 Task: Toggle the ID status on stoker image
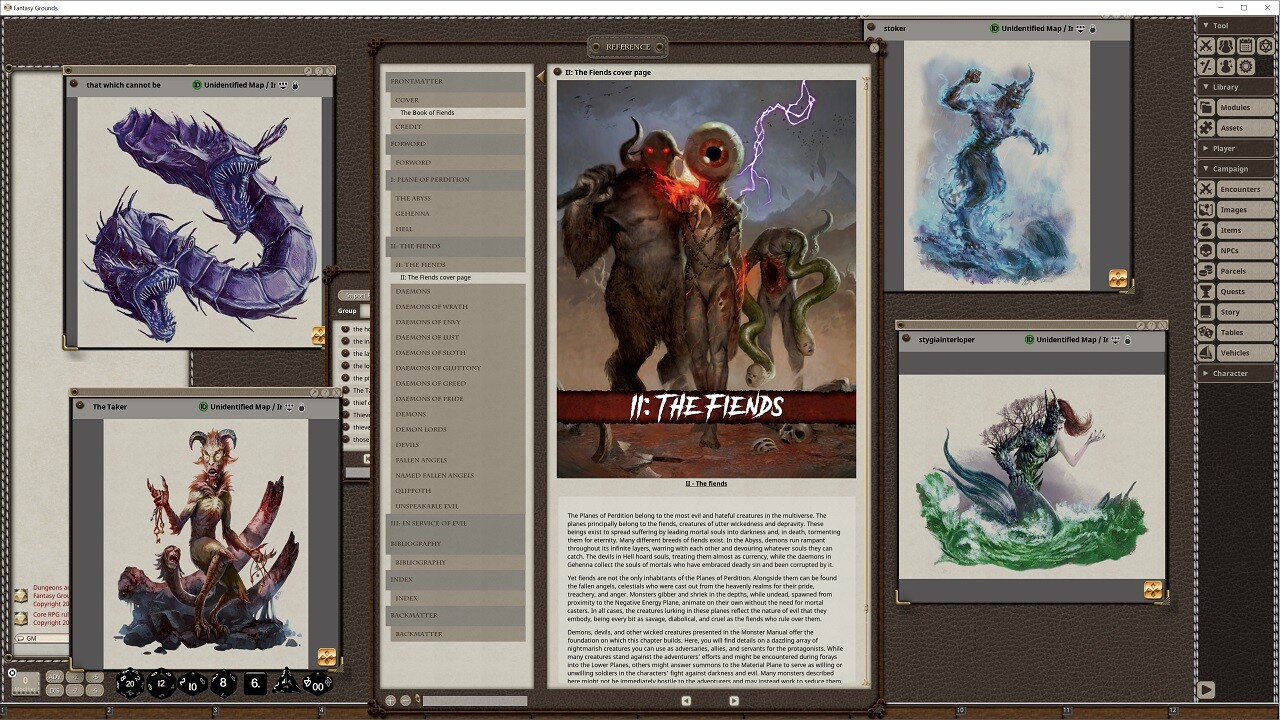tap(994, 28)
